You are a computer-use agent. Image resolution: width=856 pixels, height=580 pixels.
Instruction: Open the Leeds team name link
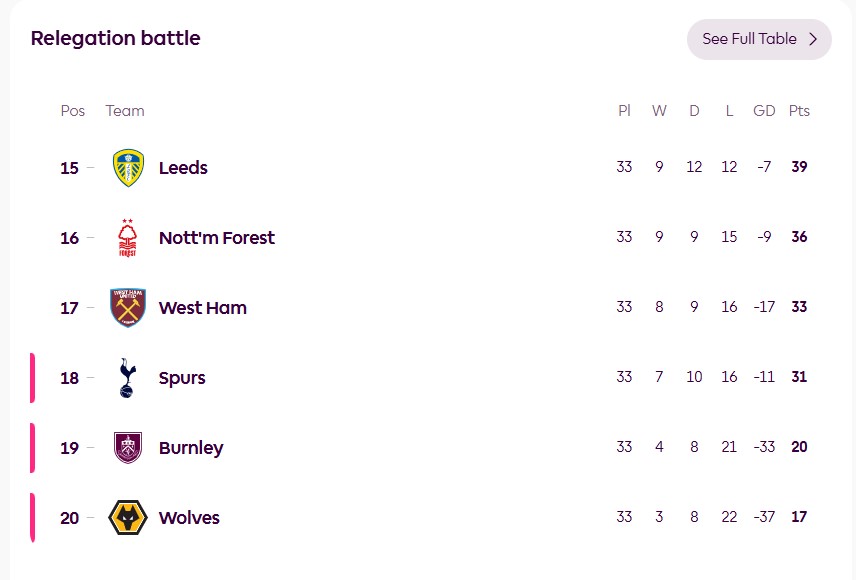[183, 168]
